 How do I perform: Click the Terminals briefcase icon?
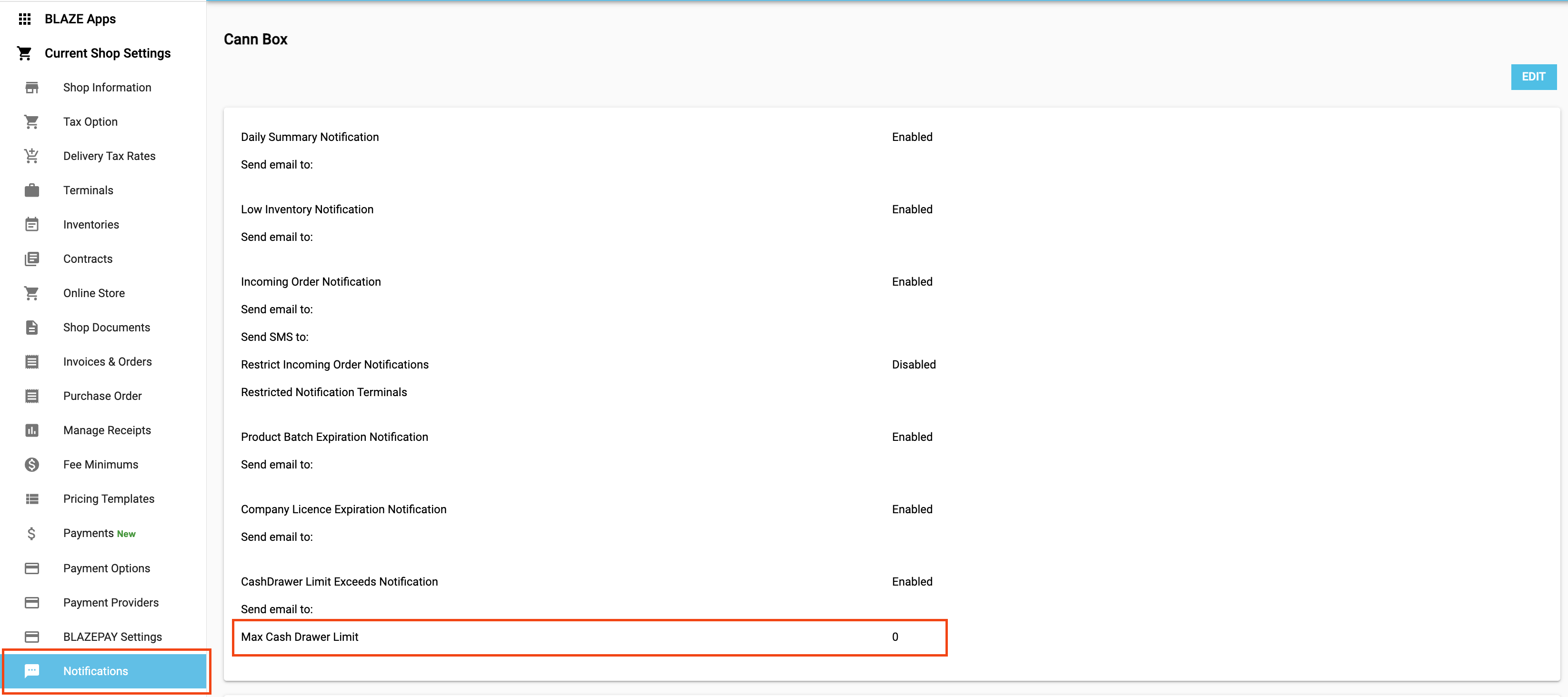(x=31, y=190)
